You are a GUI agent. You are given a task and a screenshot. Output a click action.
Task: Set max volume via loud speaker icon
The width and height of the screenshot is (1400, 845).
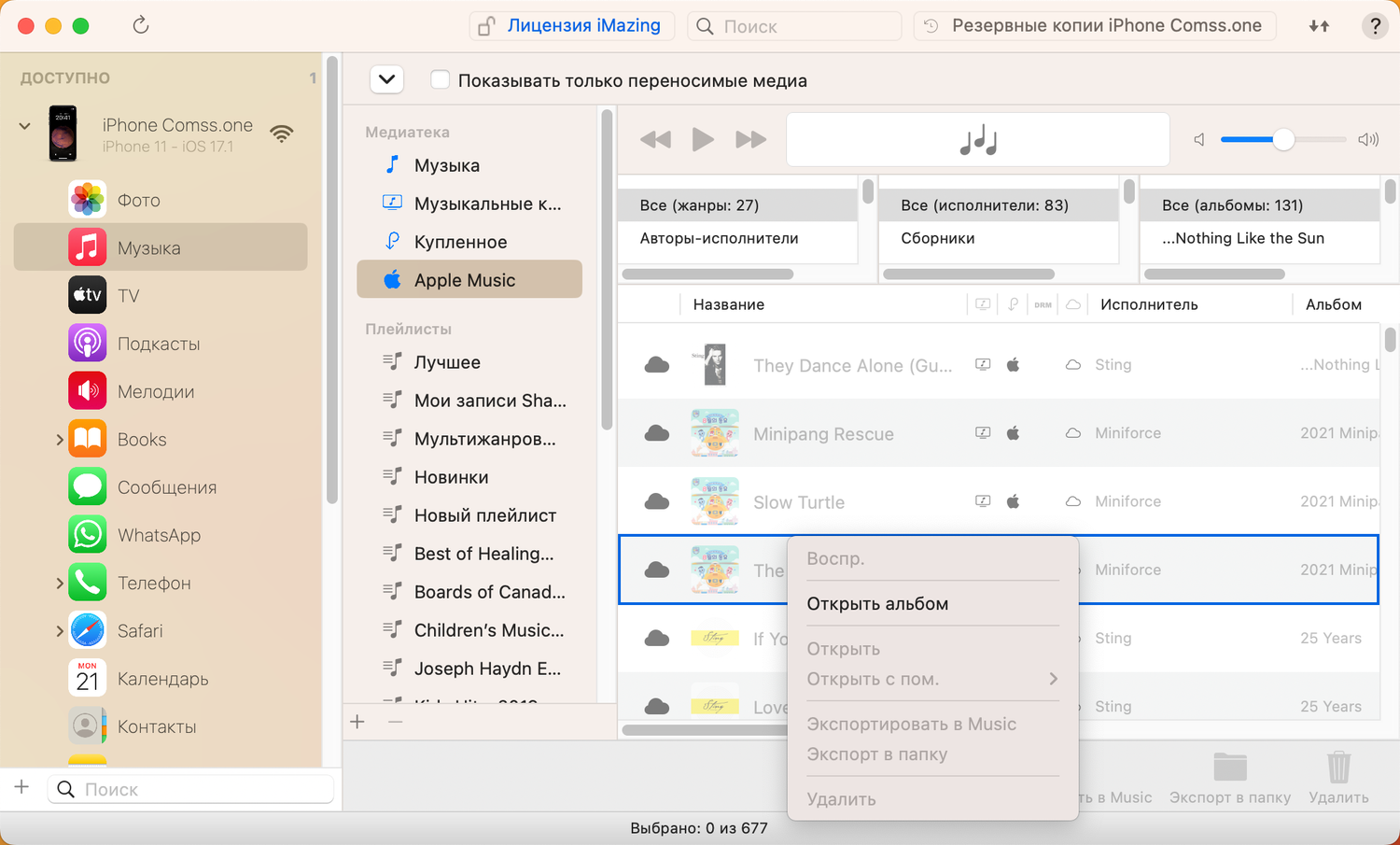coord(1368,140)
